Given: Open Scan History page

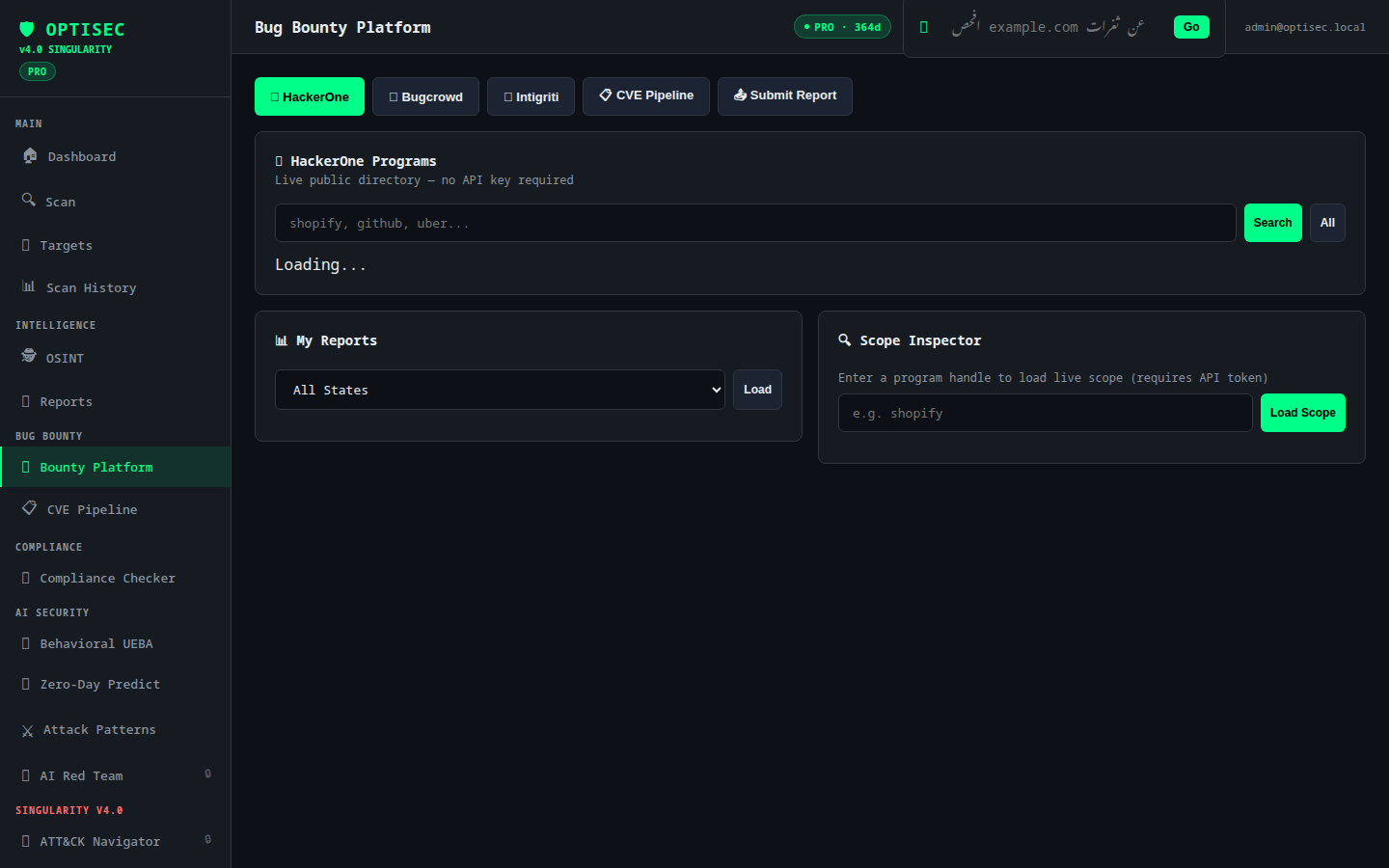Looking at the screenshot, I should click(116, 287).
